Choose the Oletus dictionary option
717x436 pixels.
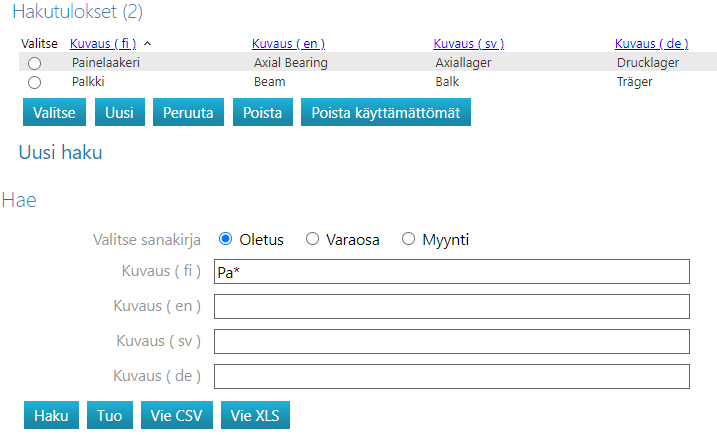point(225,239)
